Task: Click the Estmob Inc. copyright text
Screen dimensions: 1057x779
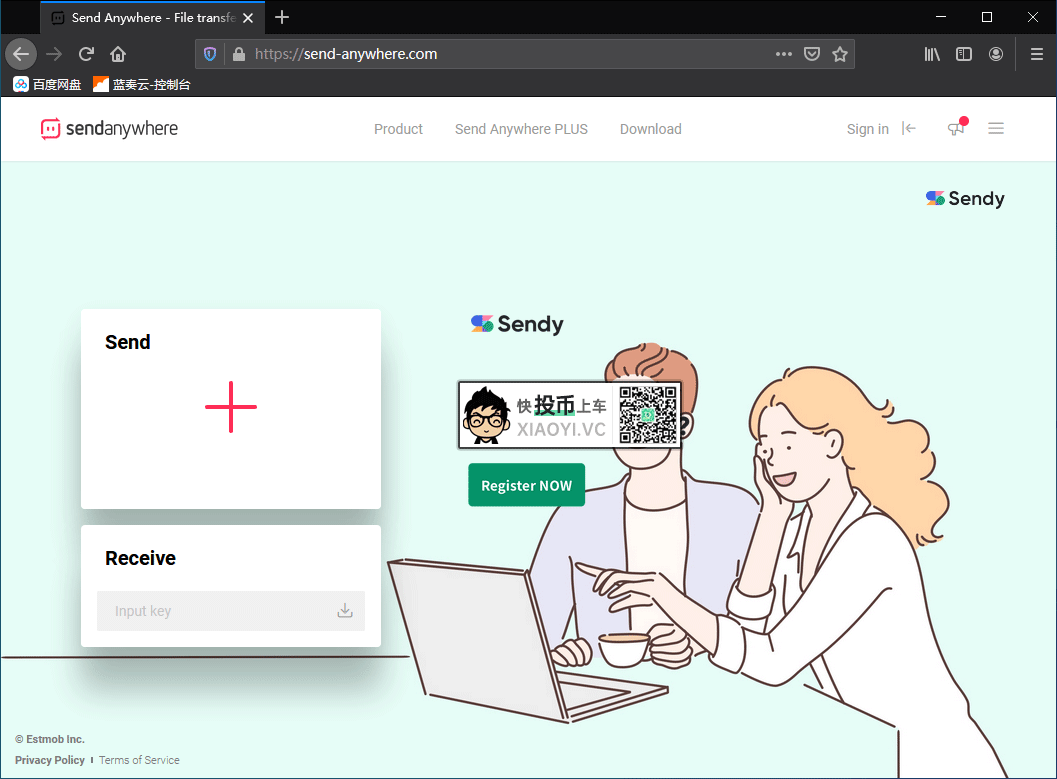Action: 50,739
